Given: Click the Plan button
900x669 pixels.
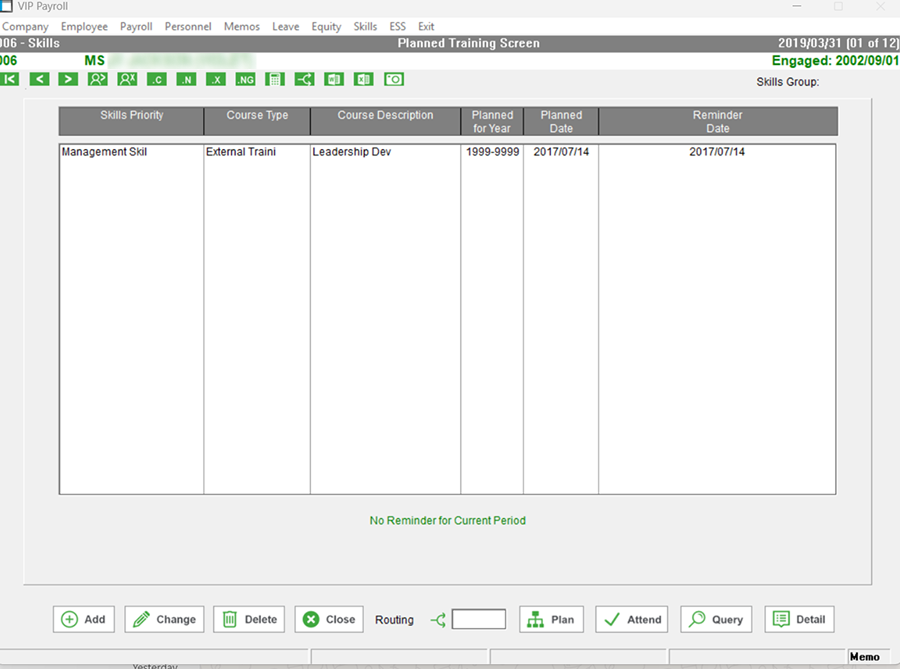Looking at the screenshot, I should click(x=551, y=619).
